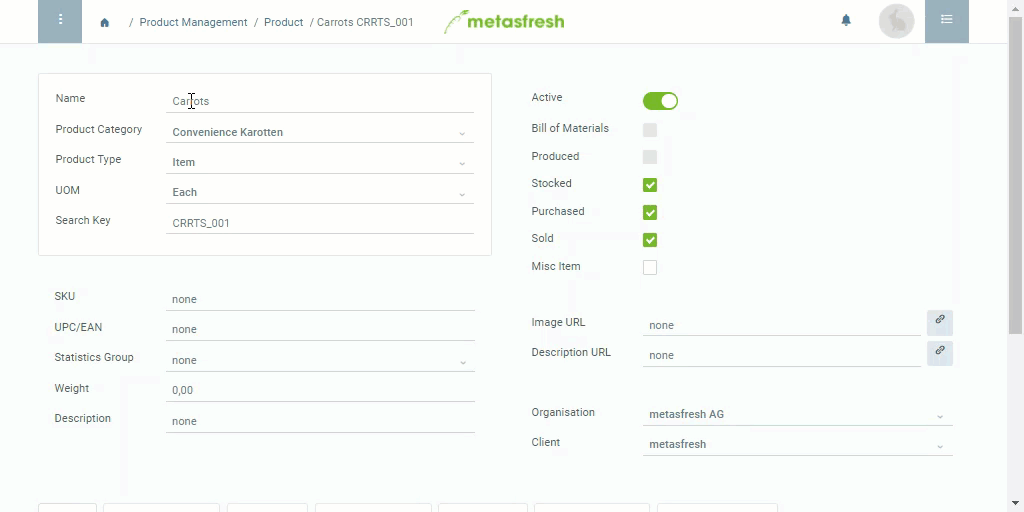Open the three-dot actions menu
This screenshot has height=512, width=1024.
point(60,20)
